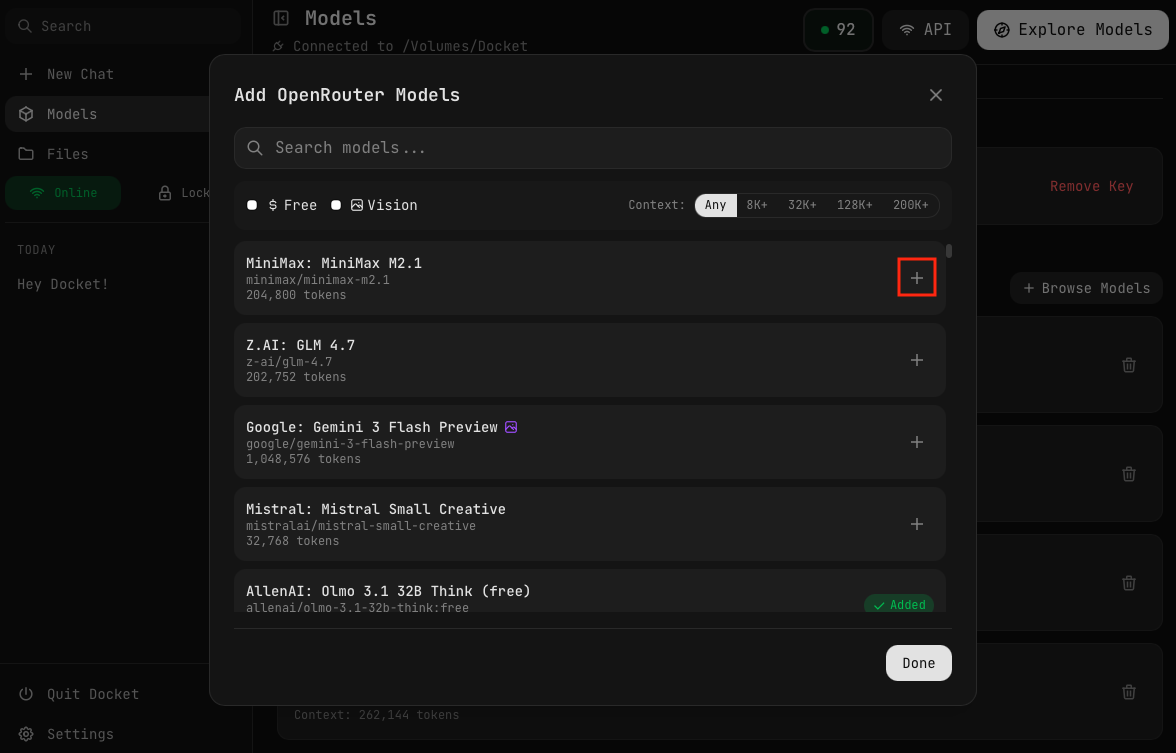Add the MiniMax M2.1 model
Image resolution: width=1176 pixels, height=753 pixels.
[916, 277]
